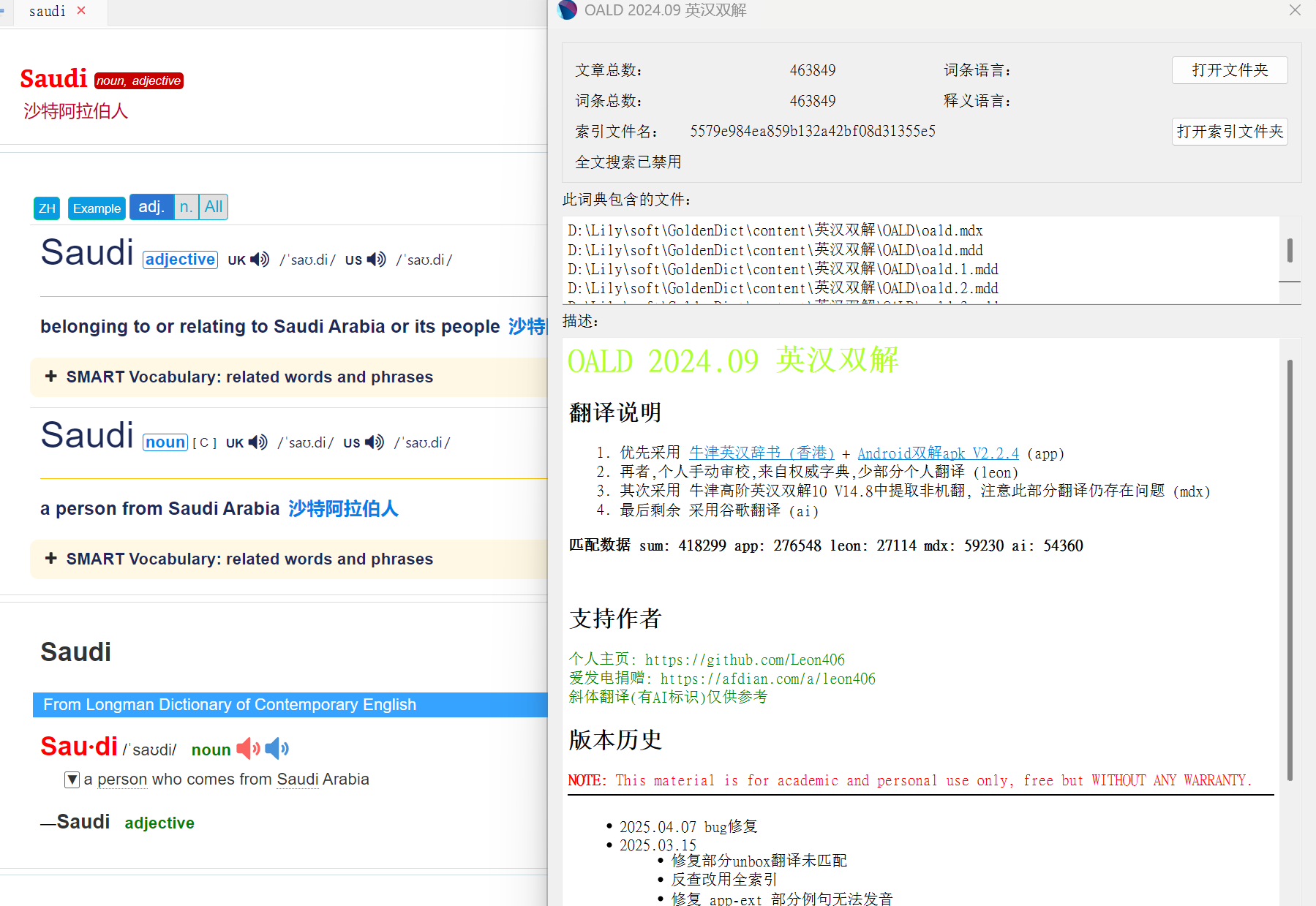The width and height of the screenshot is (1316, 906).
Task: Play US pronunciation for Saudi noun
Action: pos(375,442)
